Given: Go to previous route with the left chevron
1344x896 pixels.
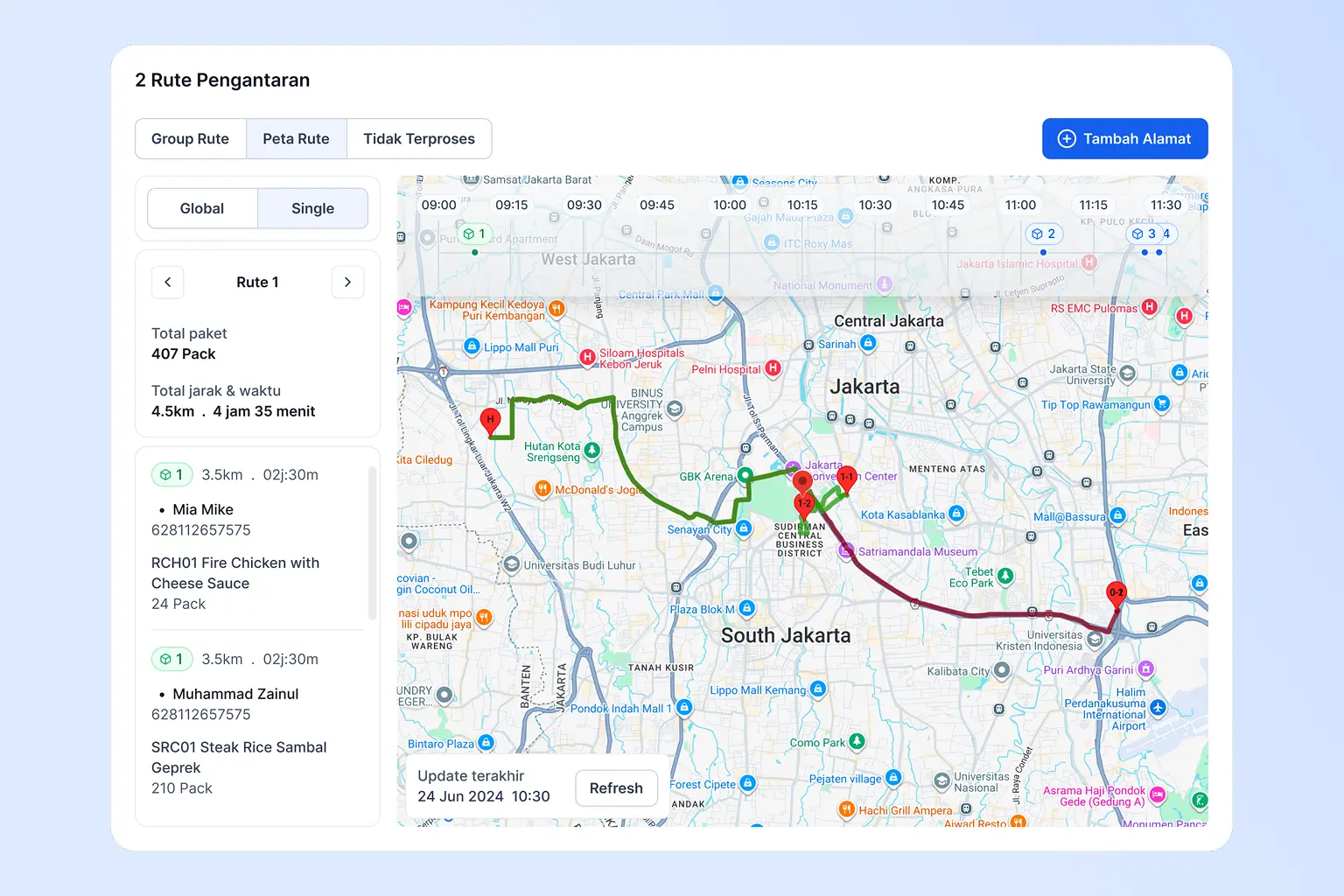Looking at the screenshot, I should point(167,282).
